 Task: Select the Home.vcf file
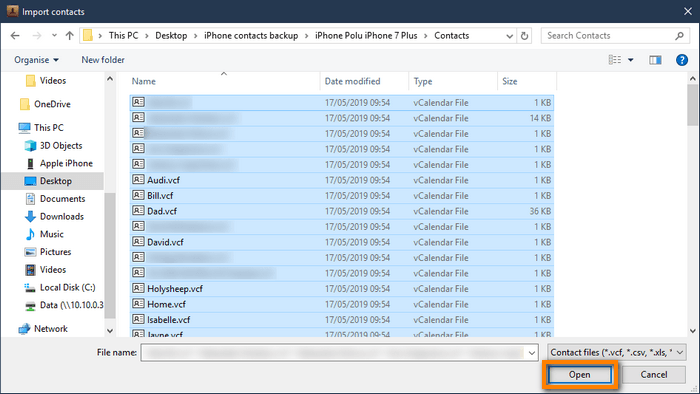tap(342, 304)
